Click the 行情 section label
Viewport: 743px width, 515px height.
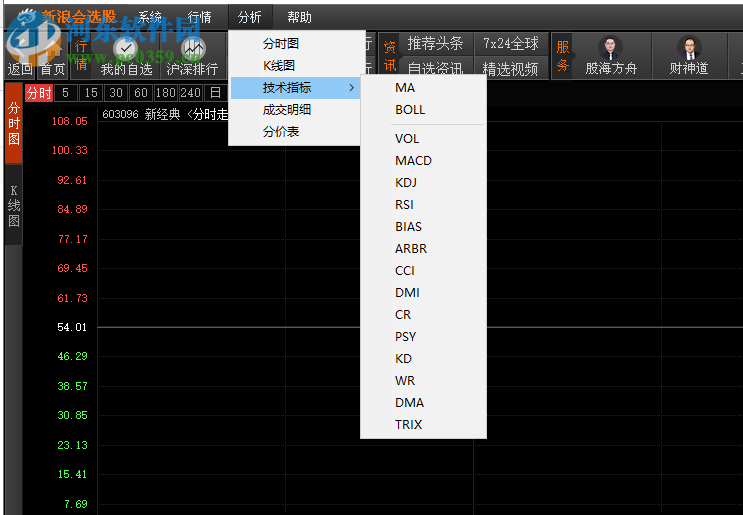[81, 55]
